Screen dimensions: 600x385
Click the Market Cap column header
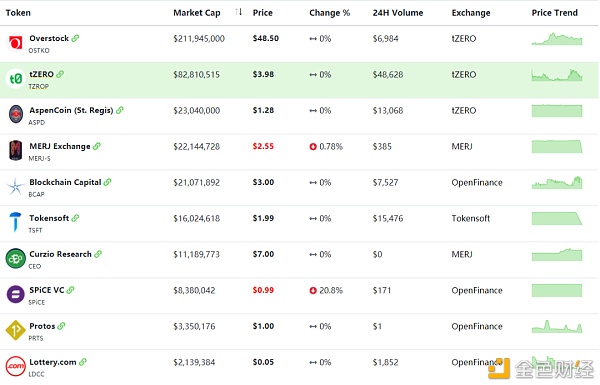(197, 13)
